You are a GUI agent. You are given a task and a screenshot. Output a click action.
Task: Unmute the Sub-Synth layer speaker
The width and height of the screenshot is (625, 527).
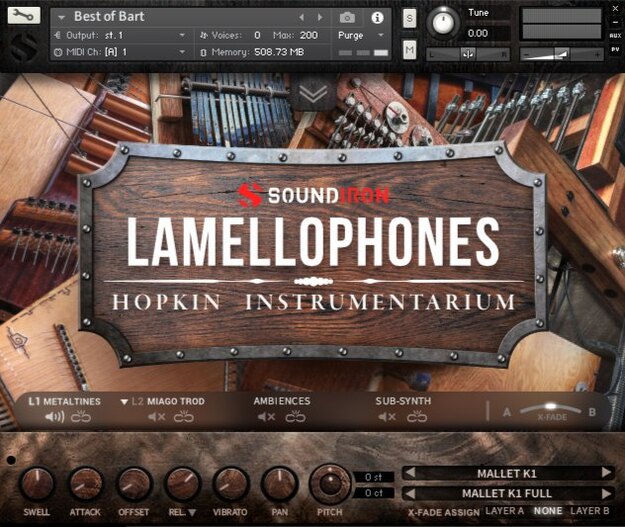pyautogui.click(x=387, y=417)
